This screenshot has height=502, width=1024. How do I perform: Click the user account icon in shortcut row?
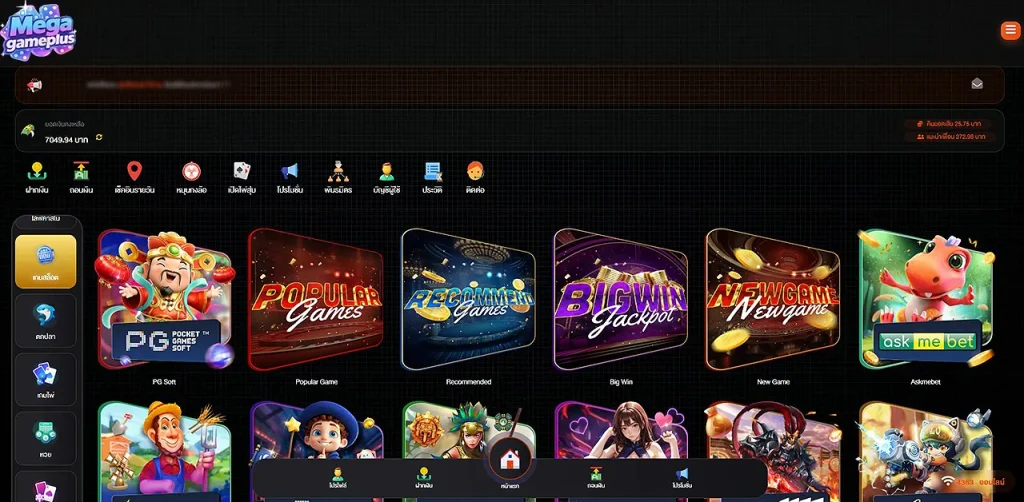click(x=386, y=174)
